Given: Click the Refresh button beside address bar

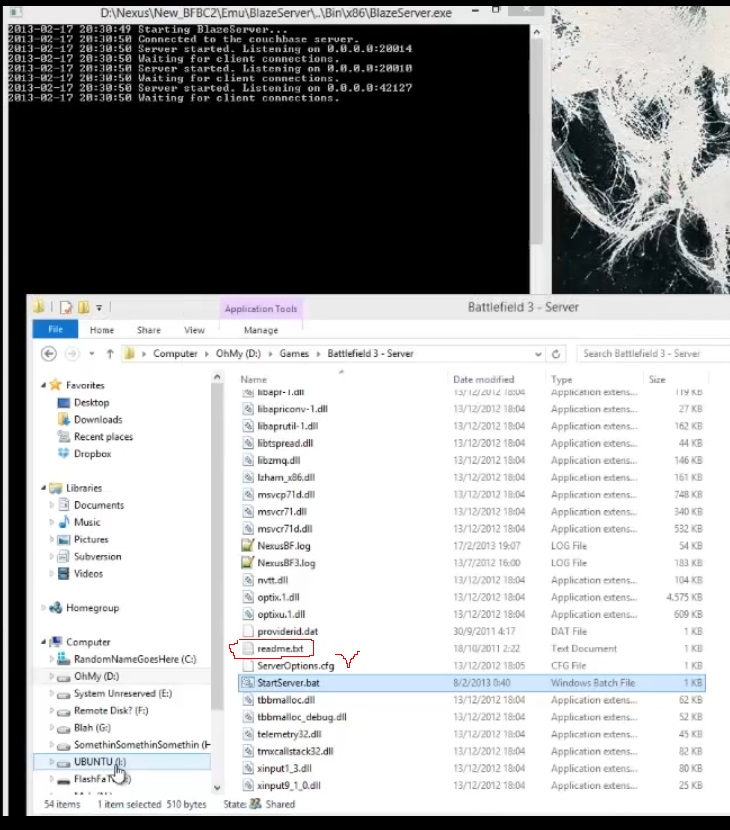Looking at the screenshot, I should click(556, 354).
